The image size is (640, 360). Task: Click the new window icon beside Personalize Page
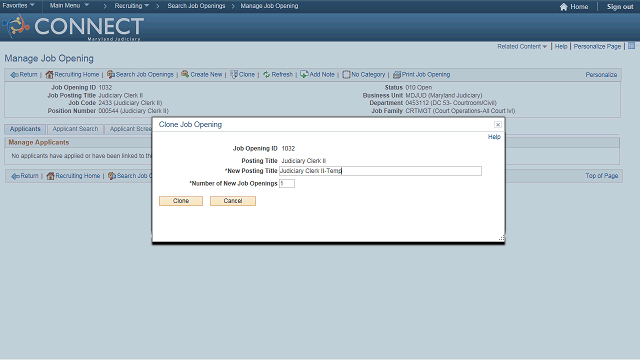coord(631,46)
